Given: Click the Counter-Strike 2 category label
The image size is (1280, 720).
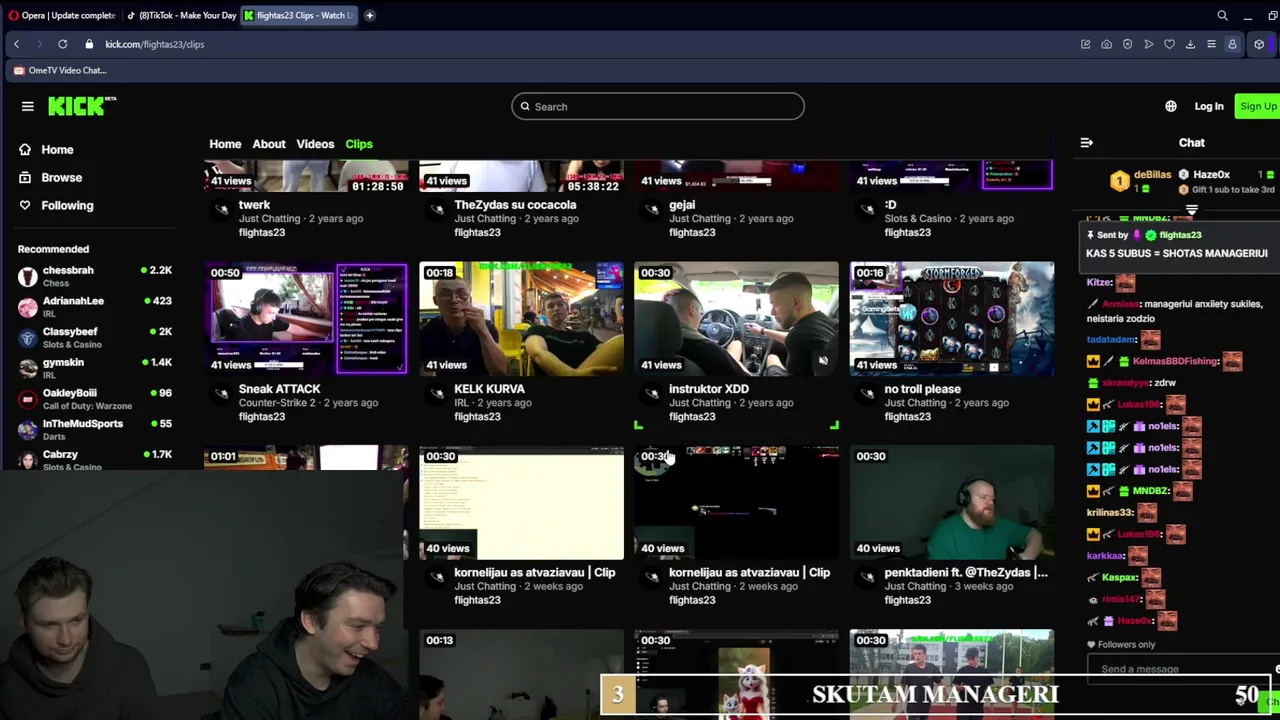Looking at the screenshot, I should (x=277, y=403).
